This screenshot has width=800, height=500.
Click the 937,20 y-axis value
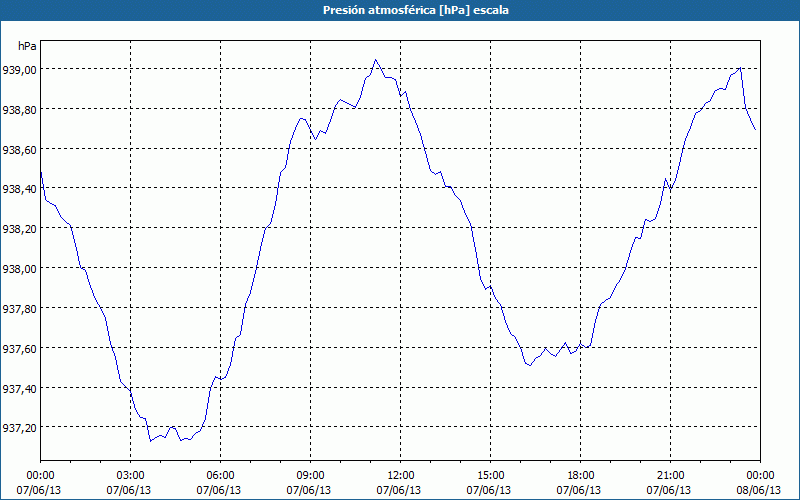pos(19,428)
